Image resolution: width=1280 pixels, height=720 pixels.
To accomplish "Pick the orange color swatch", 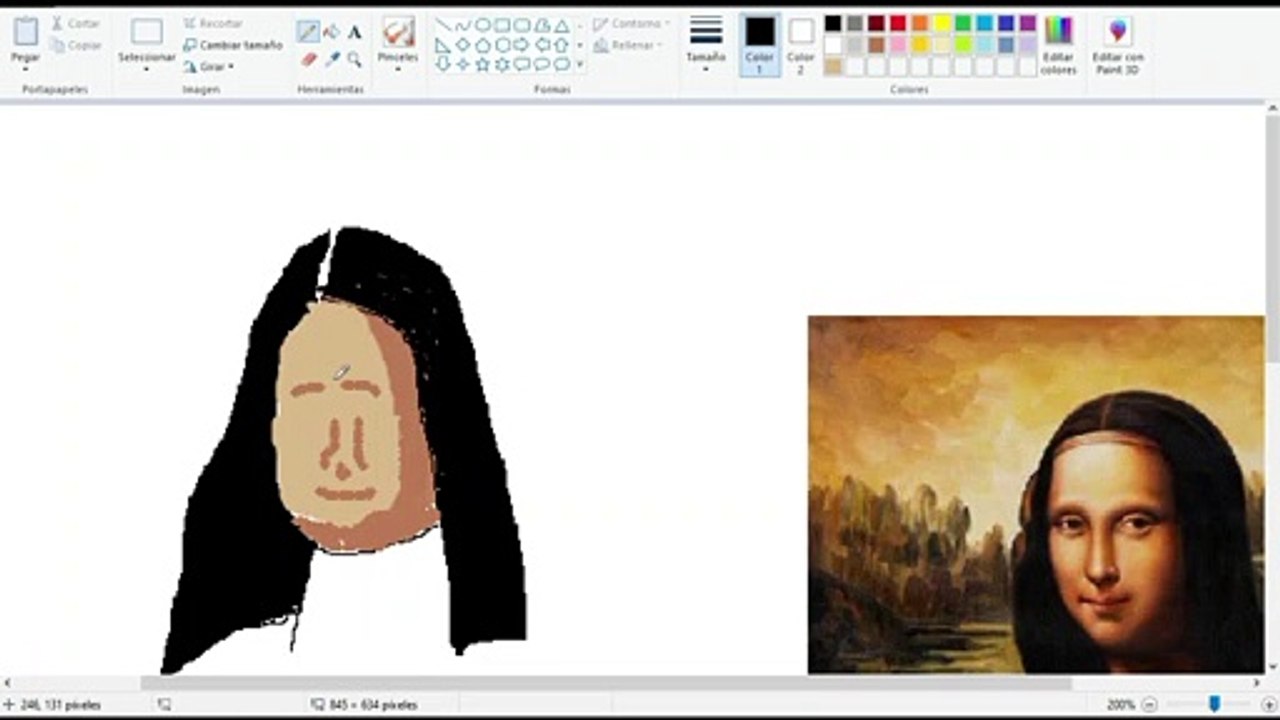I will [920, 23].
